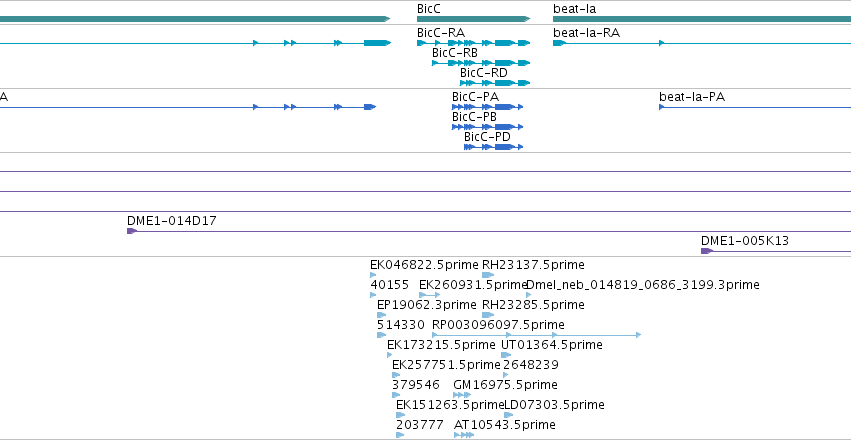
Task: Open the DME1-014D17 BAC clone
Action: [x=489, y=231]
